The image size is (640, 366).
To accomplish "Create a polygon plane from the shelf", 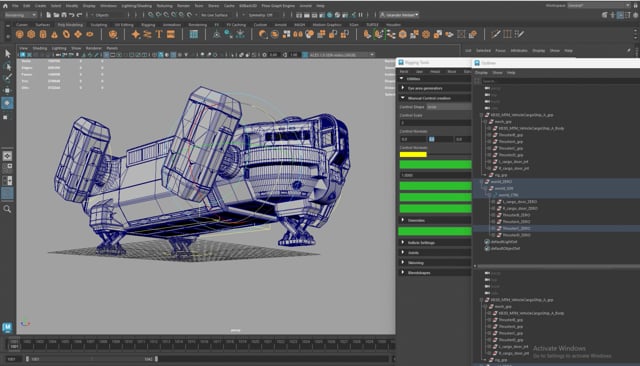I will pos(78,35).
